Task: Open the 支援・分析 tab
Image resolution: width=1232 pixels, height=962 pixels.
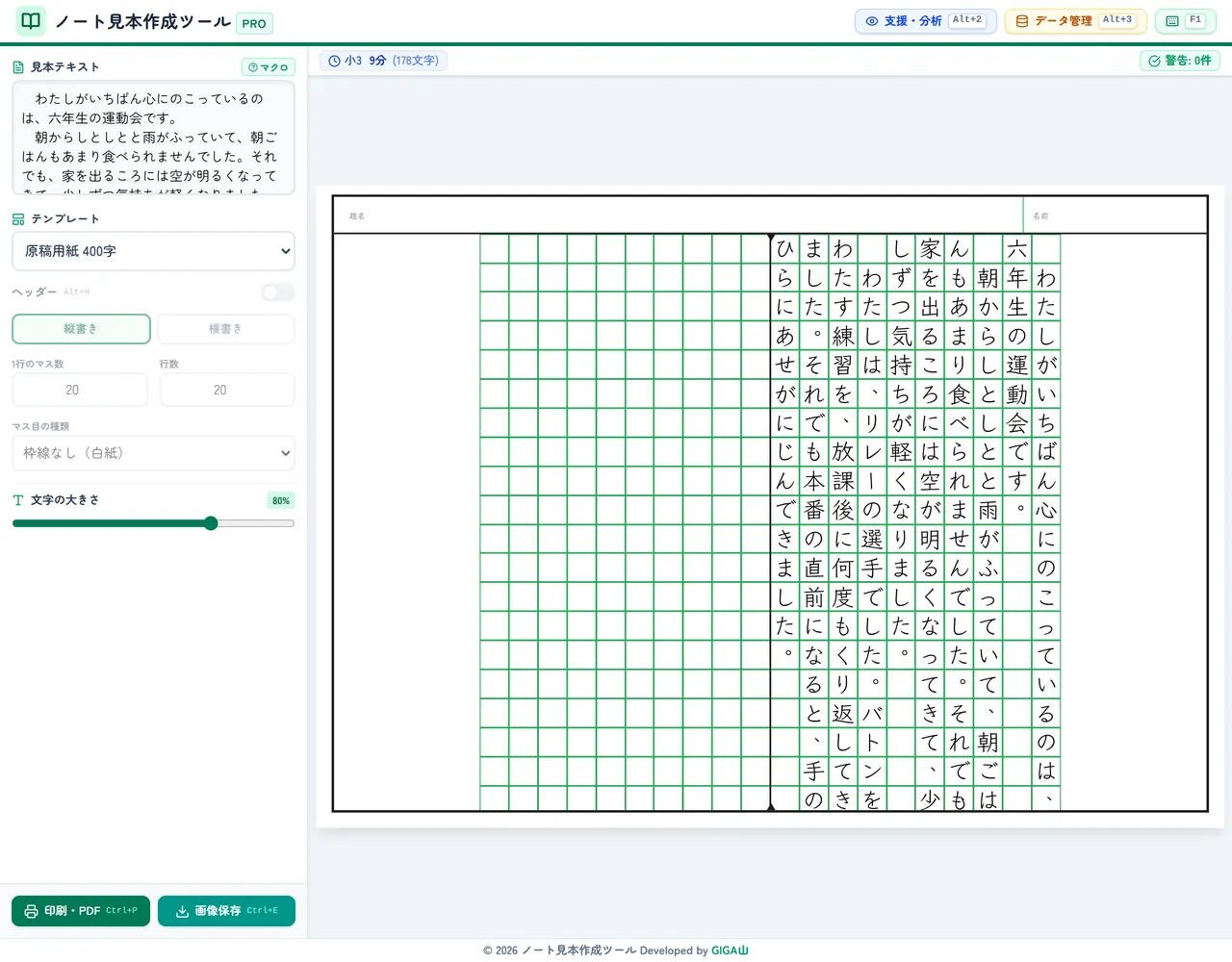Action: click(926, 21)
